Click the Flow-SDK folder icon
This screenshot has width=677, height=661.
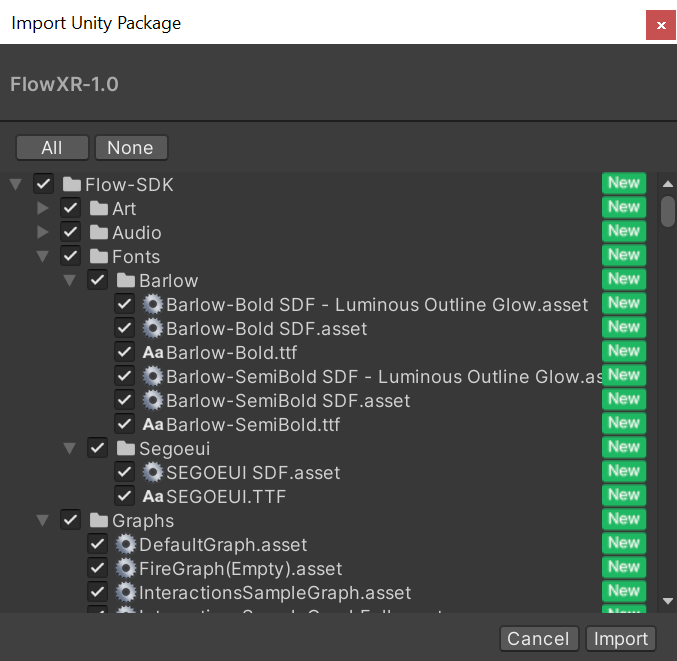[x=72, y=185]
